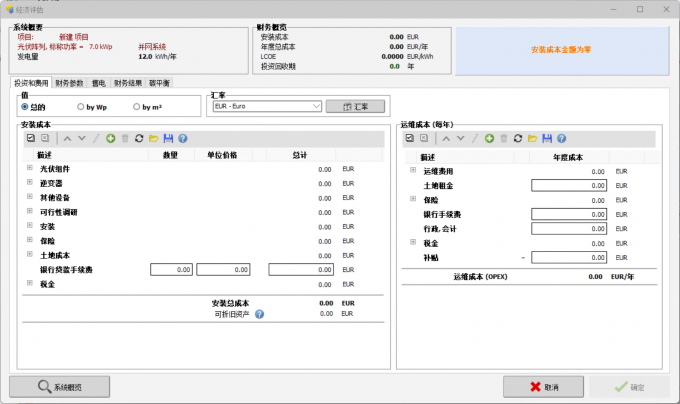Uncheck all items in installation costs toolbar
680x404 pixels.
pyautogui.click(x=45, y=138)
